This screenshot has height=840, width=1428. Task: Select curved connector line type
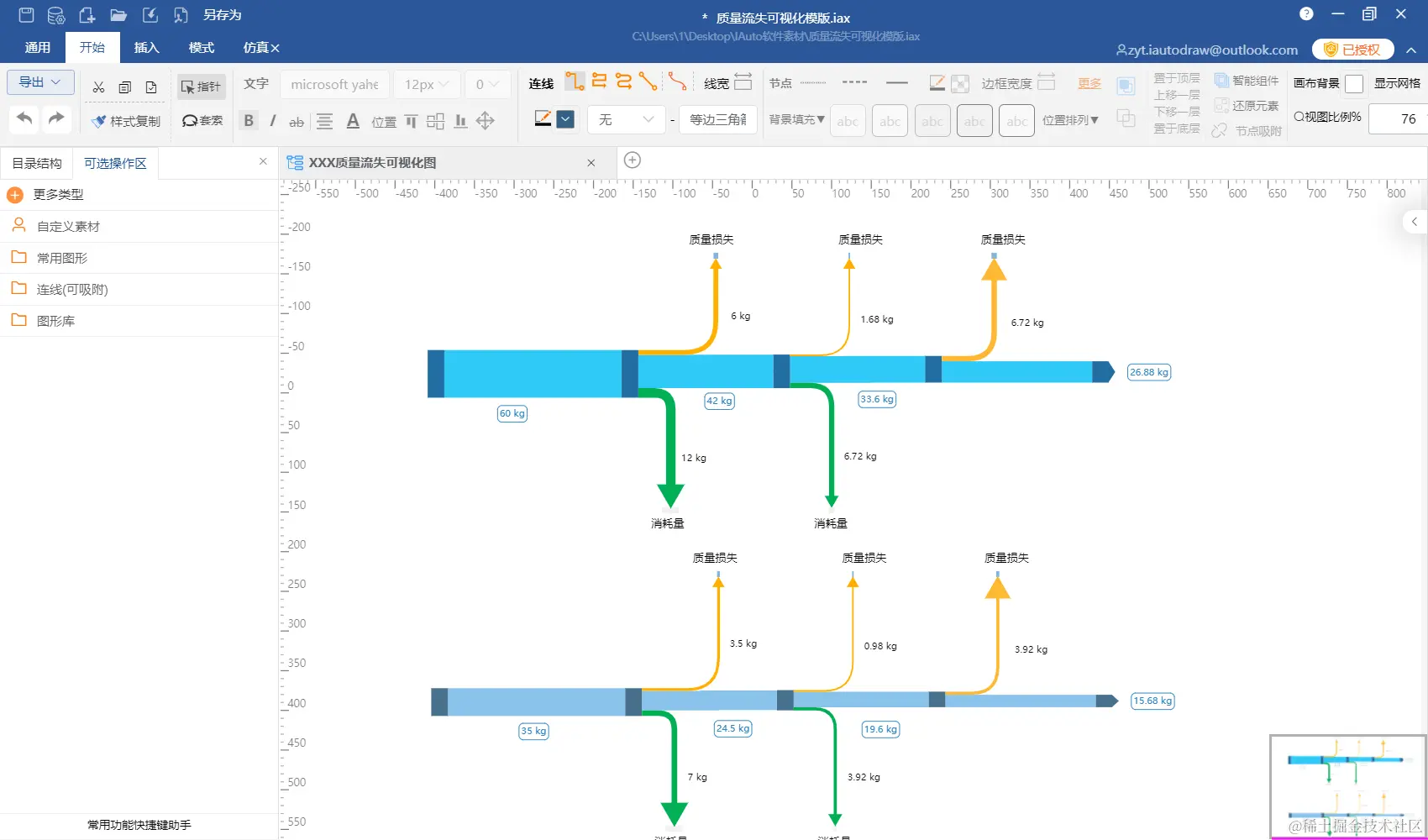click(677, 81)
